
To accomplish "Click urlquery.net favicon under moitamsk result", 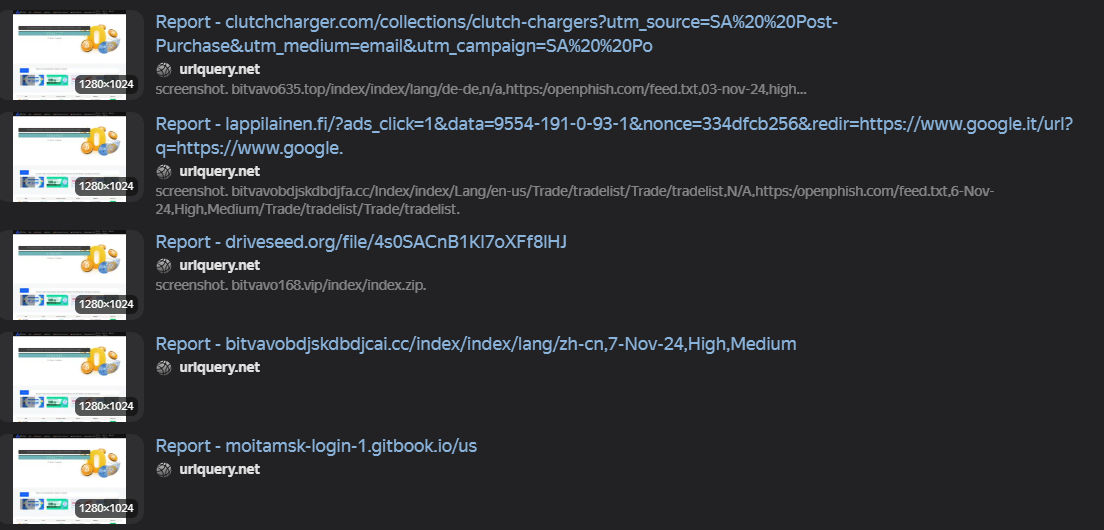I will tap(164, 469).
